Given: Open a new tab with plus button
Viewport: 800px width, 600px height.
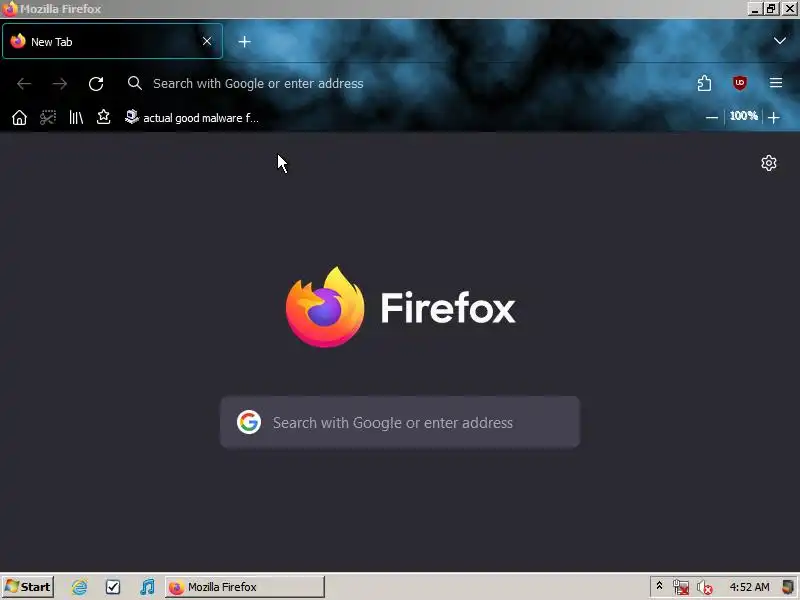Looking at the screenshot, I should pyautogui.click(x=244, y=42).
